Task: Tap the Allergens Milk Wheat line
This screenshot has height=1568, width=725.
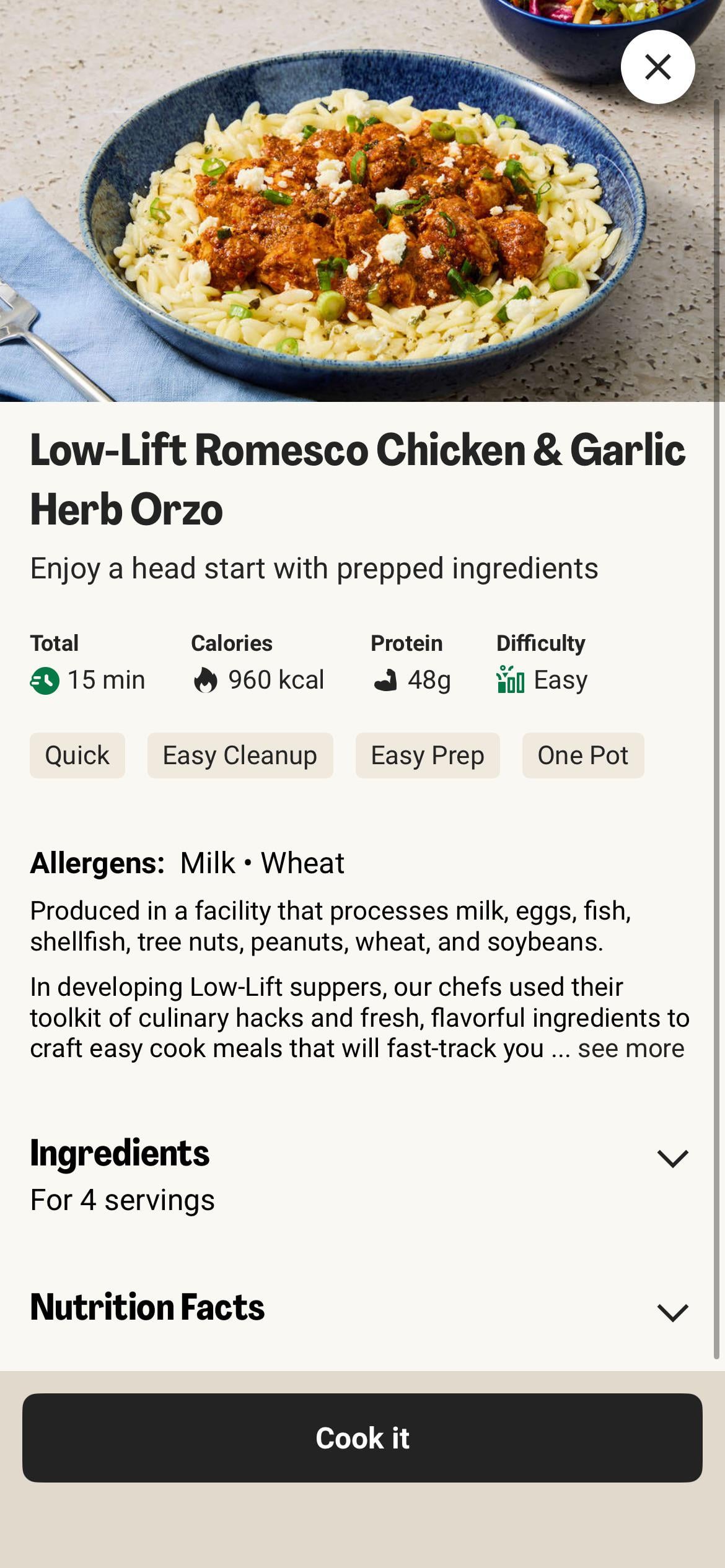Action: tap(187, 863)
